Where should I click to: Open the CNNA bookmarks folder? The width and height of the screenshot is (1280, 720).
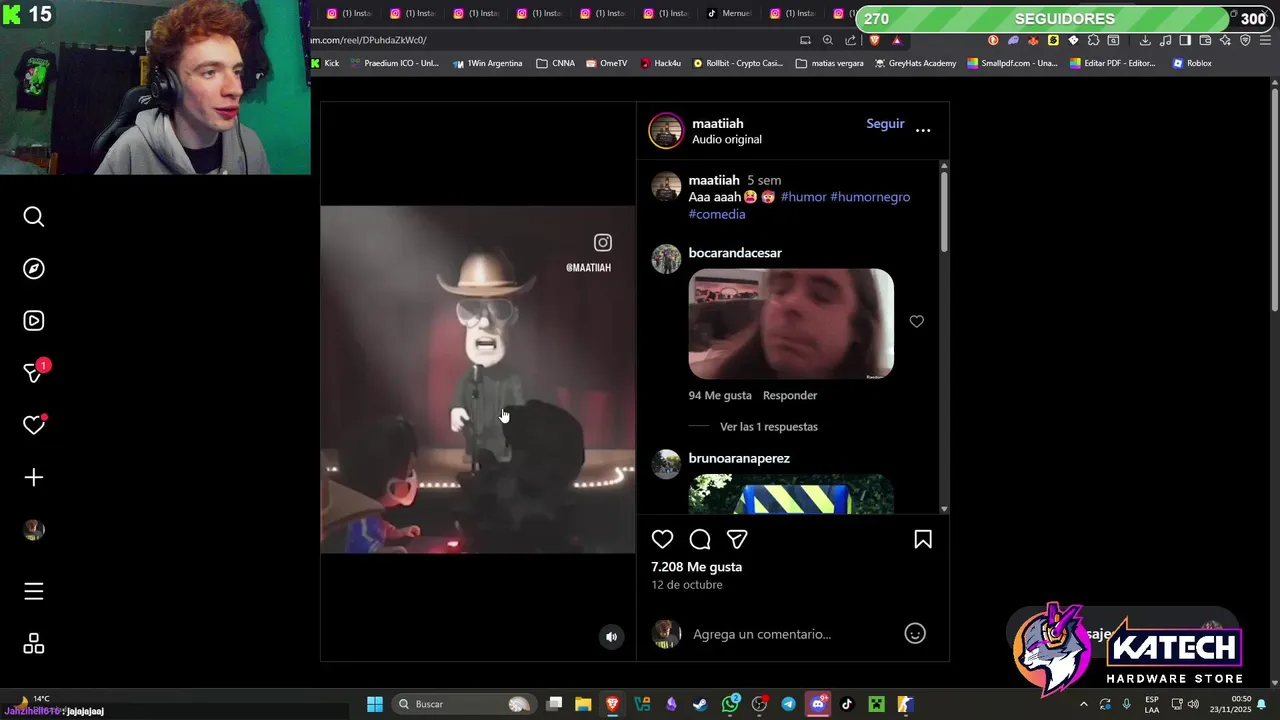pos(556,63)
